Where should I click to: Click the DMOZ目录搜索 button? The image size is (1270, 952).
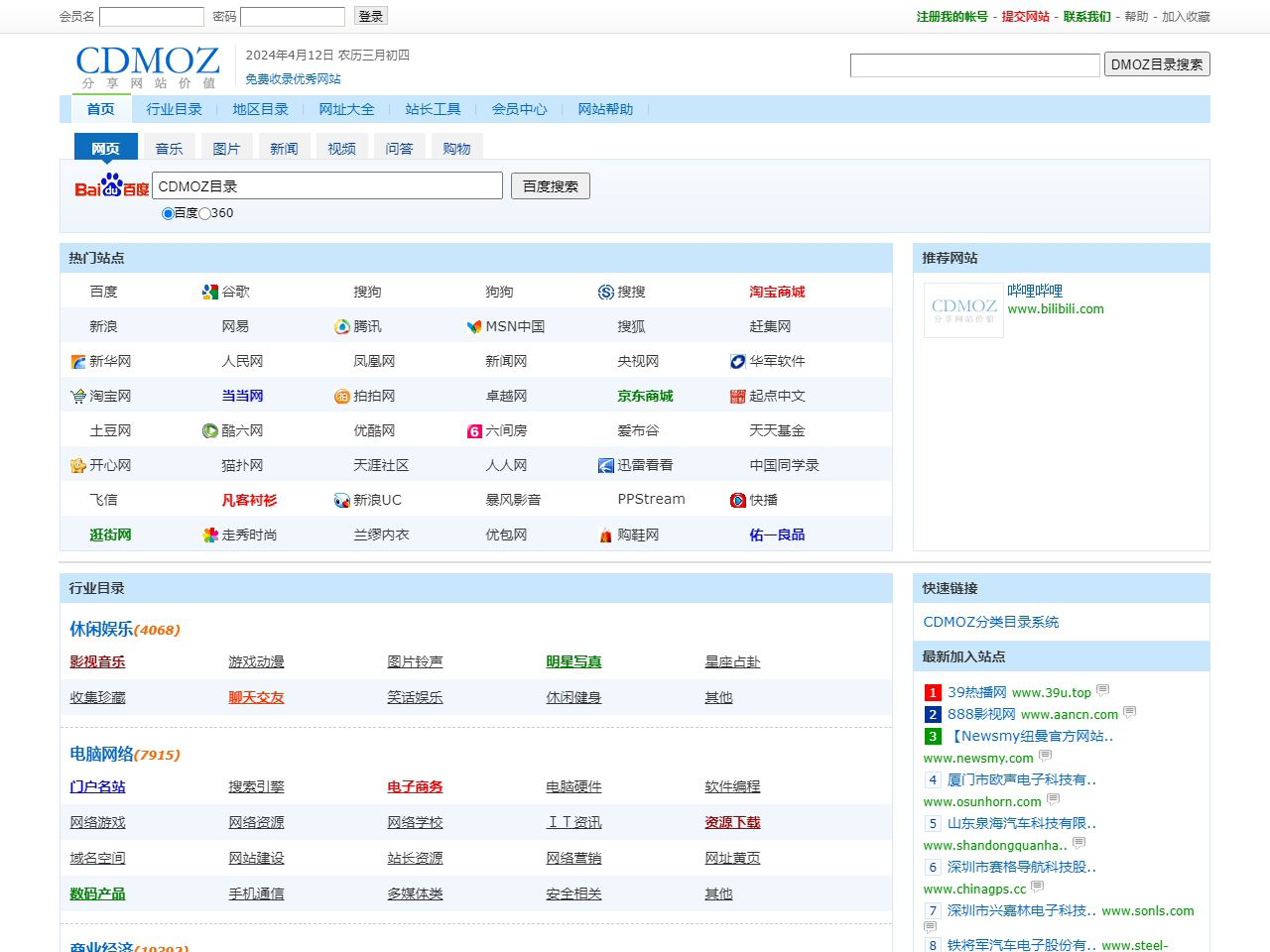tap(1156, 64)
